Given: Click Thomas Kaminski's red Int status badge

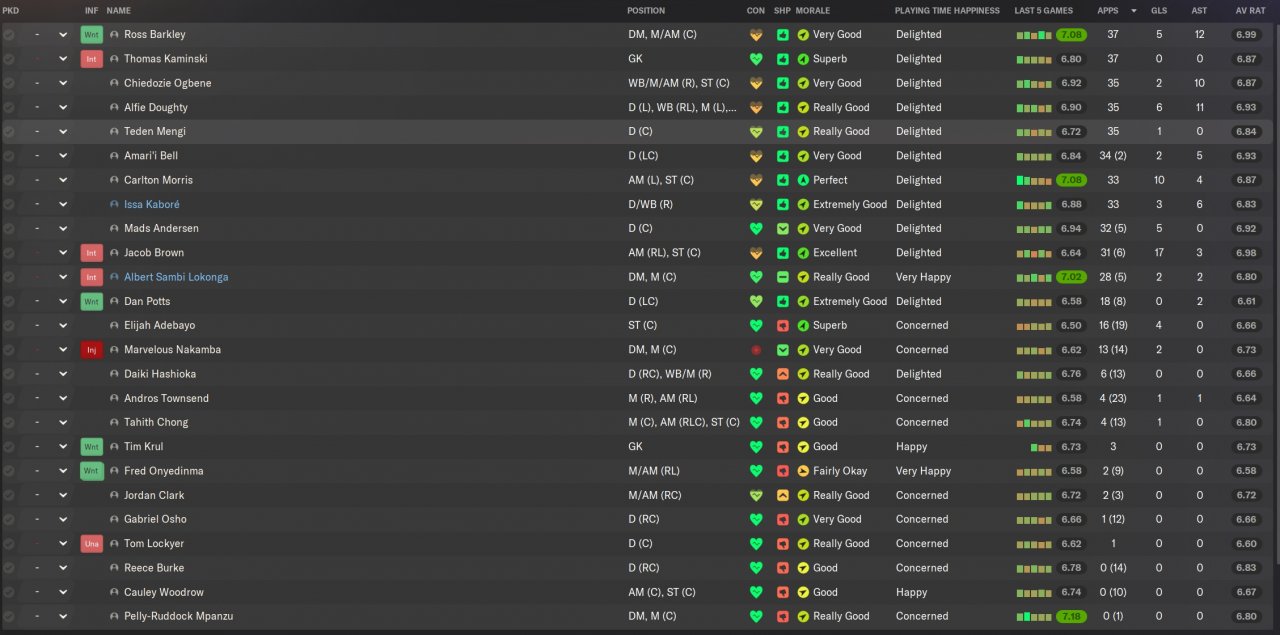Looking at the screenshot, I should (x=91, y=59).
